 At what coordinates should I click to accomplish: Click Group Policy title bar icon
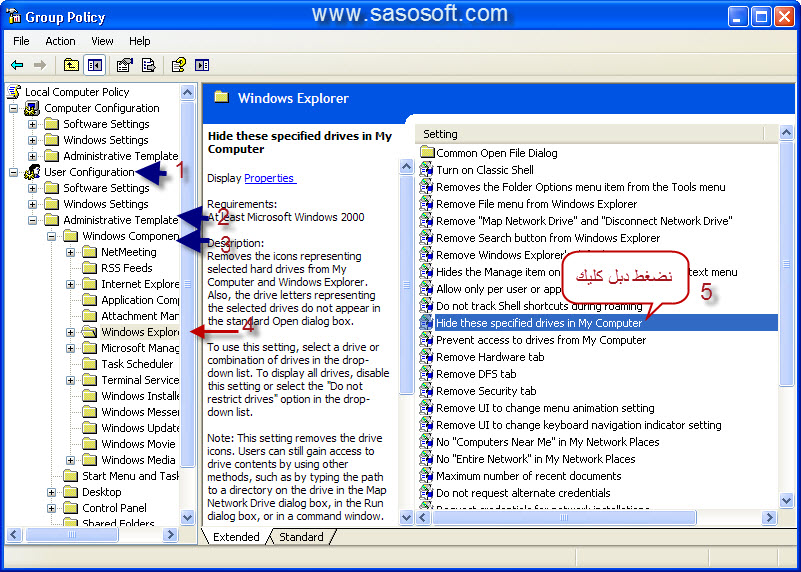[14, 16]
